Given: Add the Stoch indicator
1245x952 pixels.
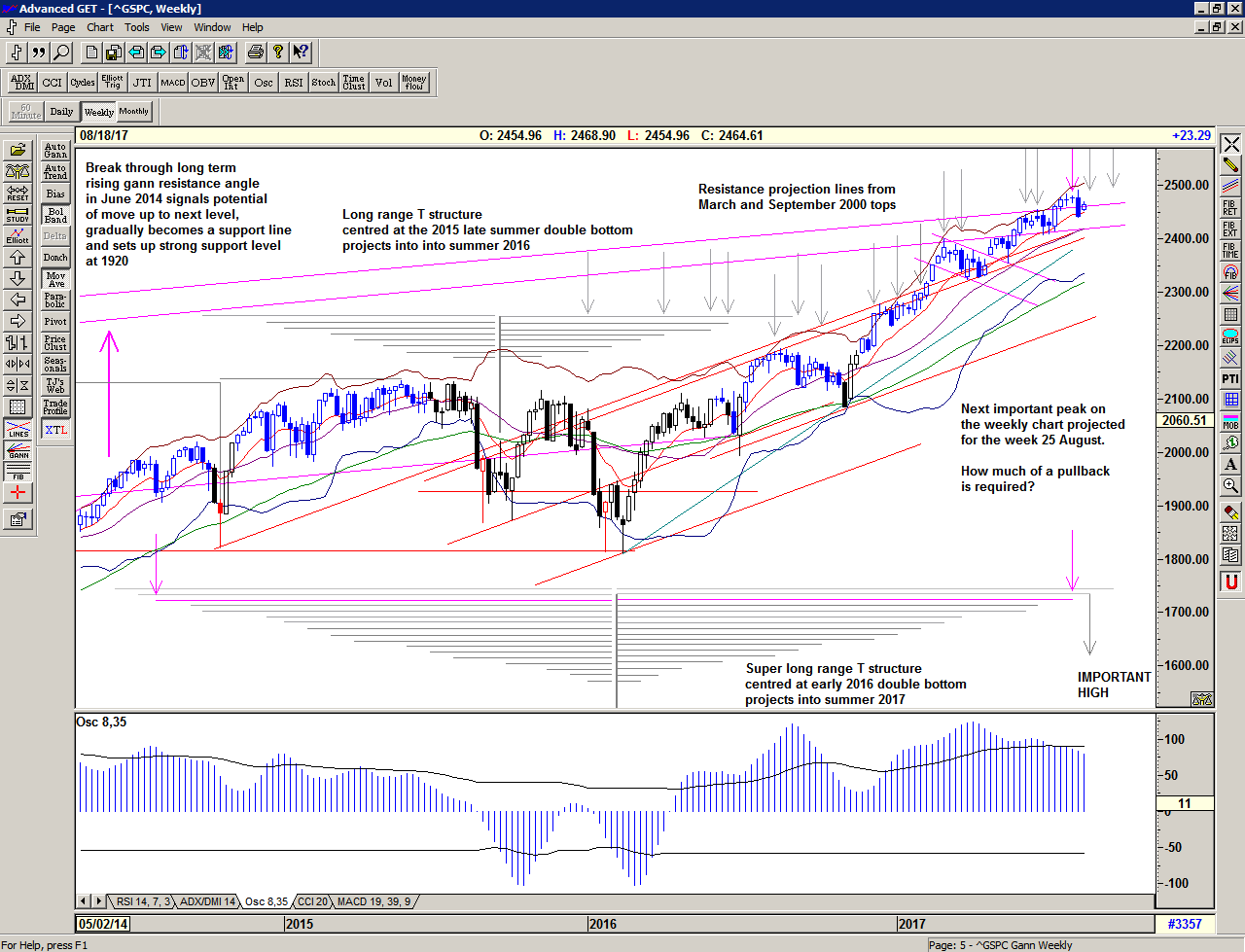Looking at the screenshot, I should tap(323, 83).
